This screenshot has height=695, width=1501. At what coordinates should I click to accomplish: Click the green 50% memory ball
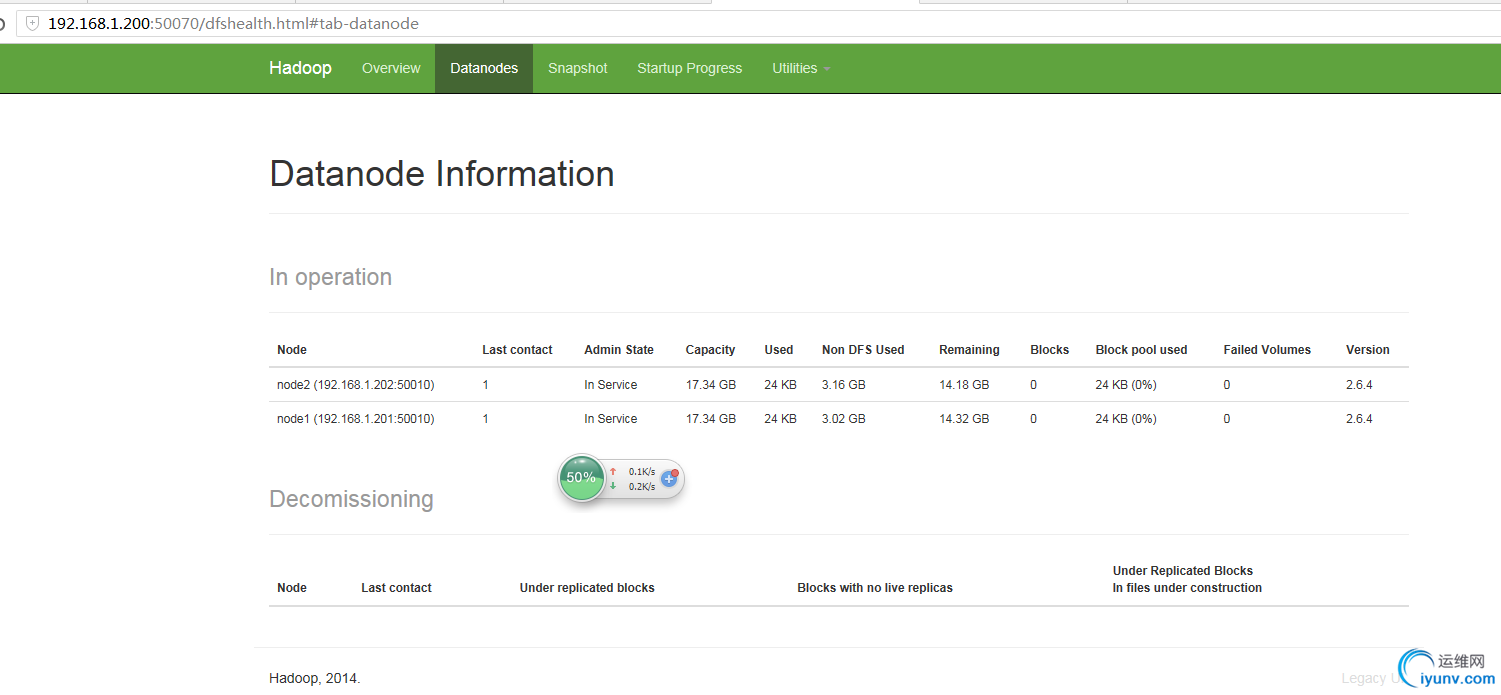(x=581, y=477)
